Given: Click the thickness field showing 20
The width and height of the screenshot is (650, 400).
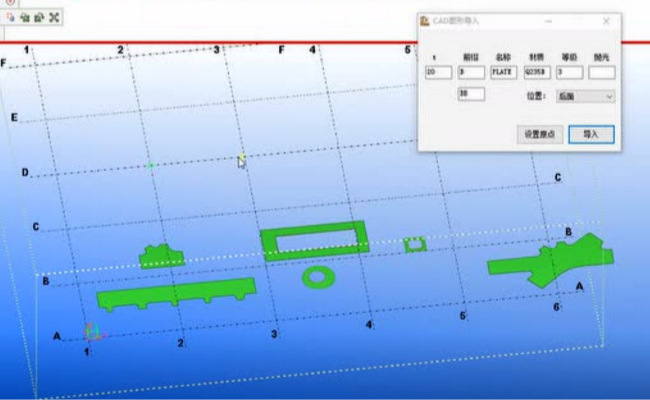Looking at the screenshot, I should point(438,73).
